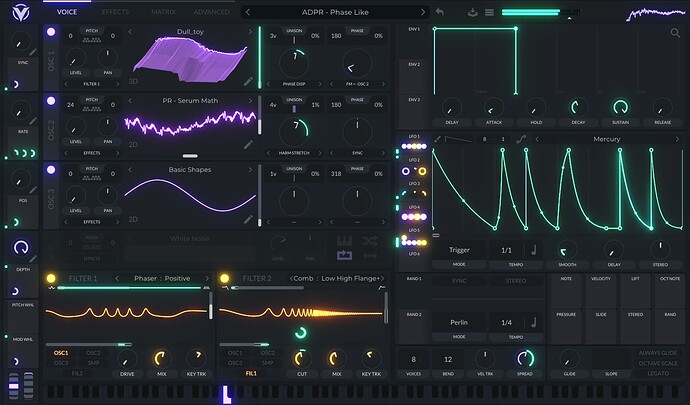The height and width of the screenshot is (405, 690).
Task: Click the 2D label on OSC 2
Action: click(133, 144)
